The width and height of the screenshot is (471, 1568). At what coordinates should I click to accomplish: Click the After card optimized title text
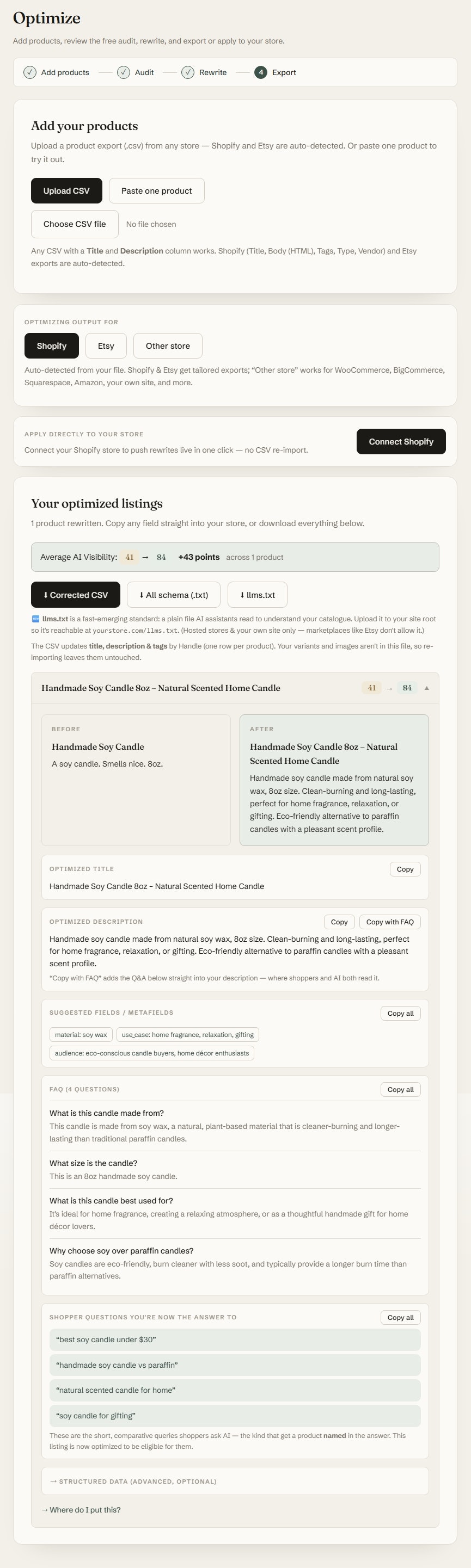323,754
